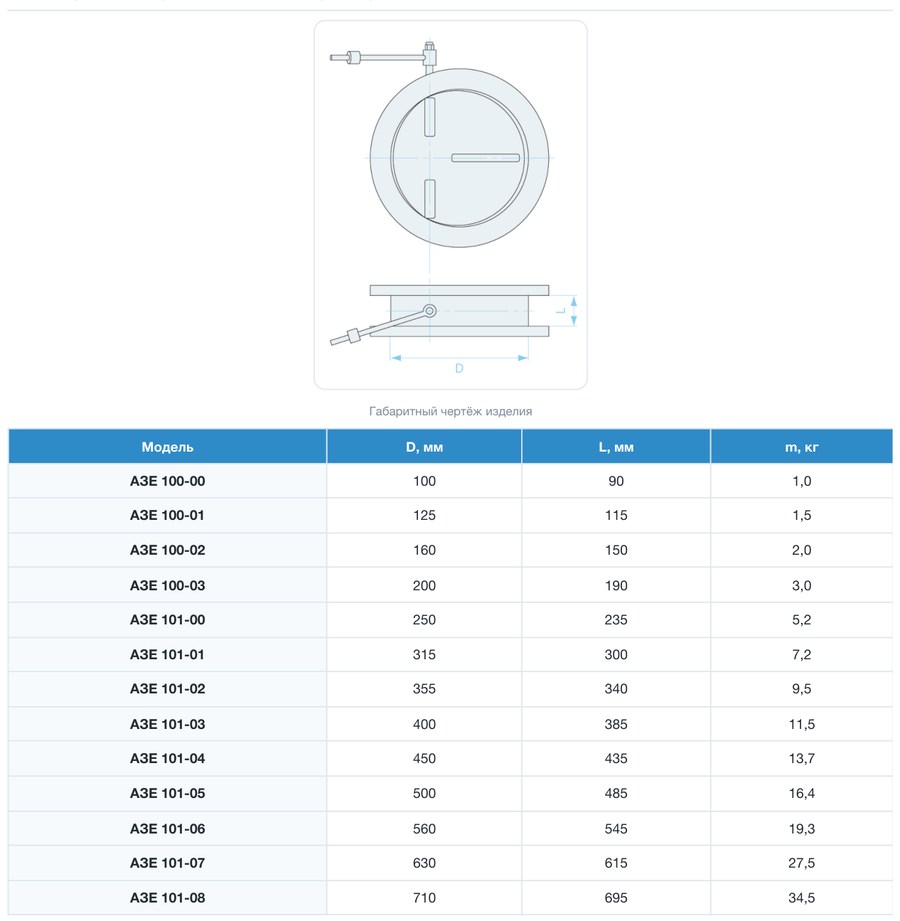Click L value 300 for АЗЕ 101-01
This screenshot has height=921, width=900.
[x=616, y=654]
